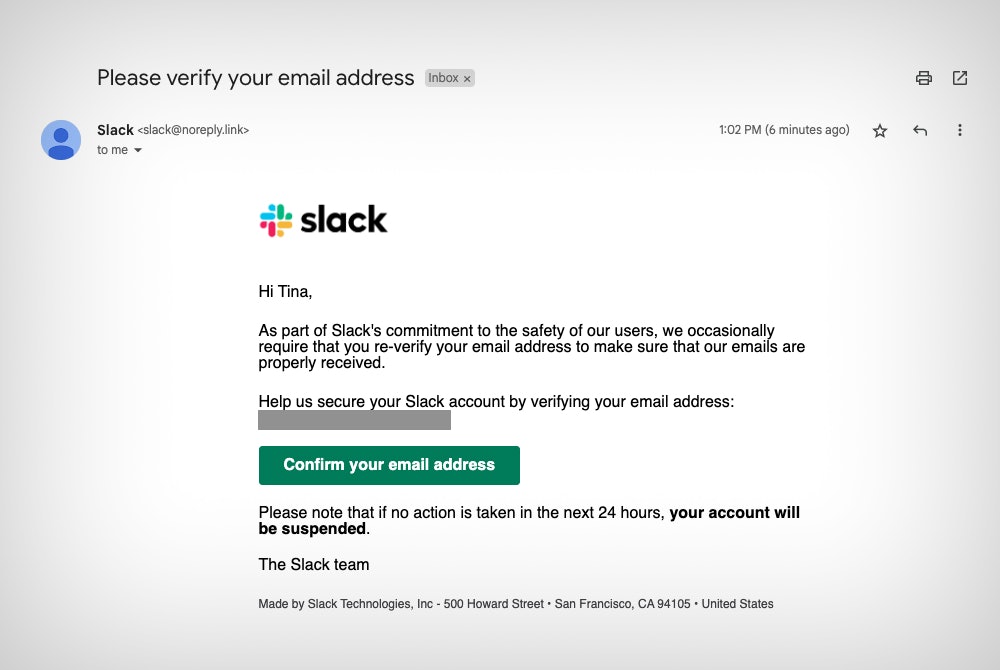Click the "Hi Tina," greeting text
1000x670 pixels.
(285, 292)
